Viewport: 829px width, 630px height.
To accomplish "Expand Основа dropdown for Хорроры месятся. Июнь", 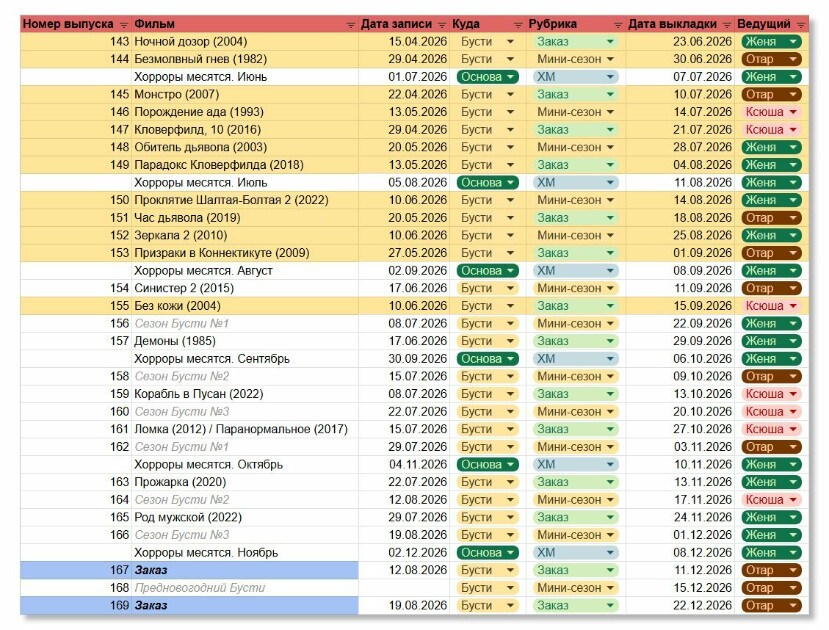I will click(510, 77).
